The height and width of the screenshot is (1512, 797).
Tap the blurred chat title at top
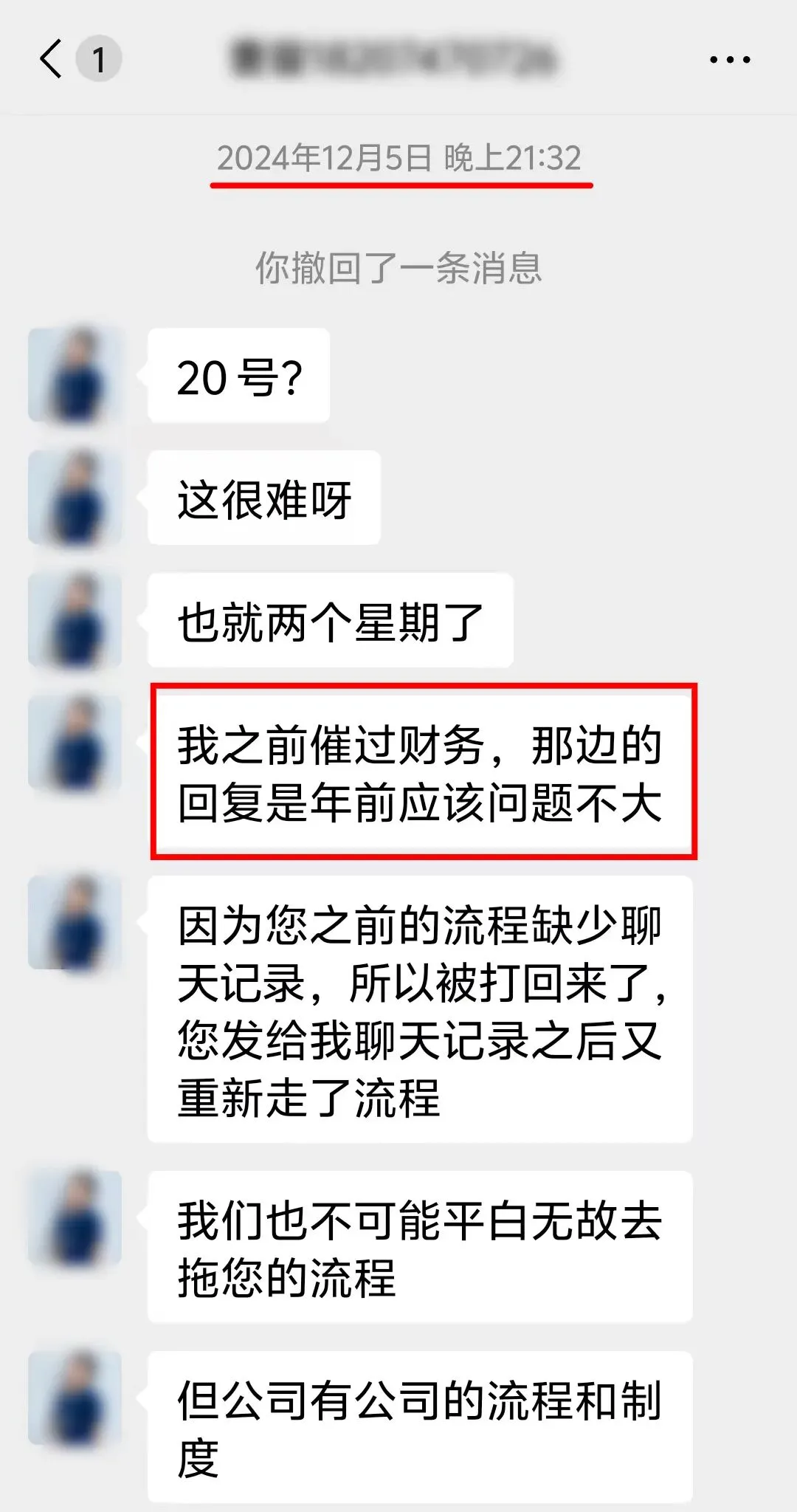(393, 59)
